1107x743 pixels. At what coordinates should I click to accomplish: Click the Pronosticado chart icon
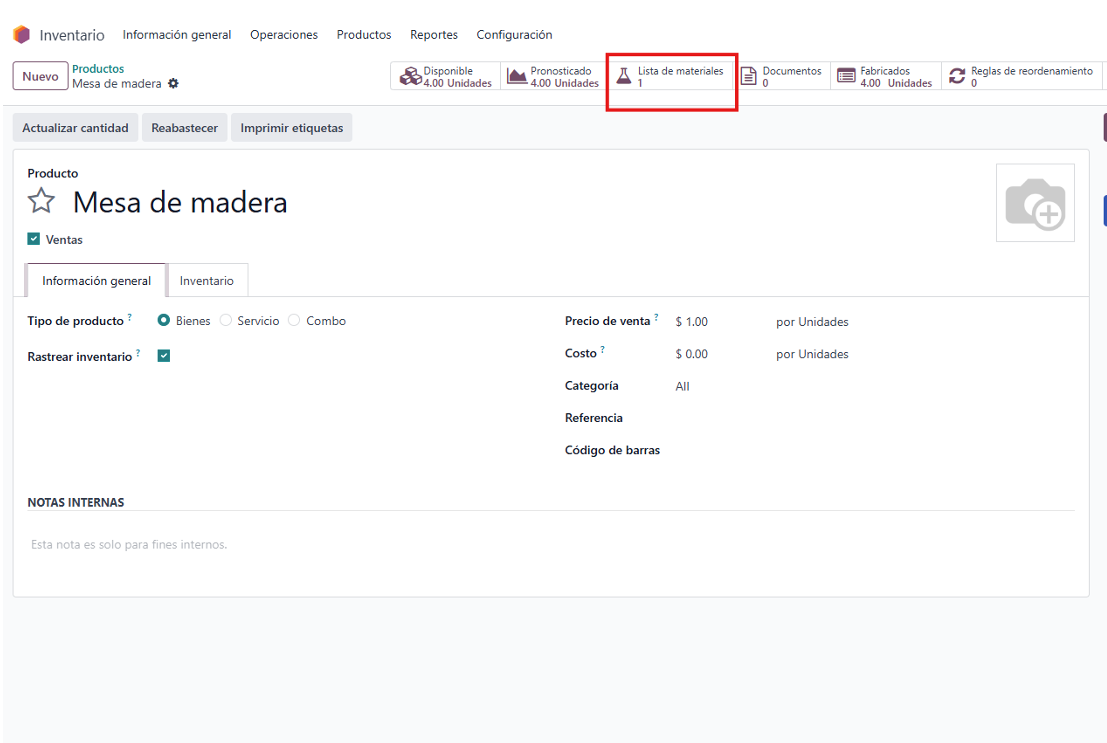pyautogui.click(x=517, y=76)
